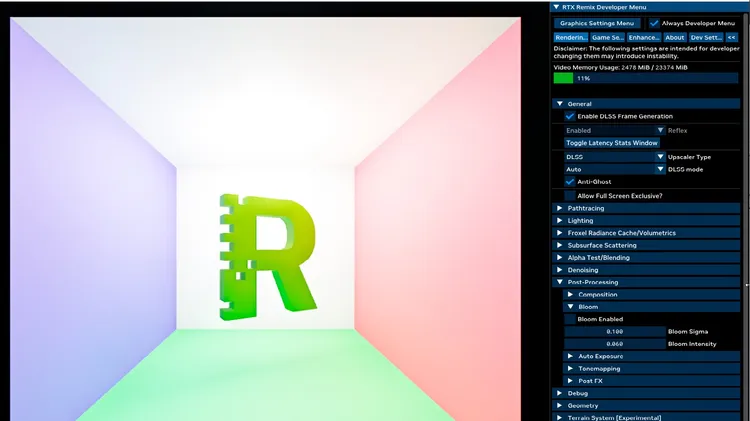Open the Graphics Settings Menu
The image size is (750, 421).
pos(597,23)
